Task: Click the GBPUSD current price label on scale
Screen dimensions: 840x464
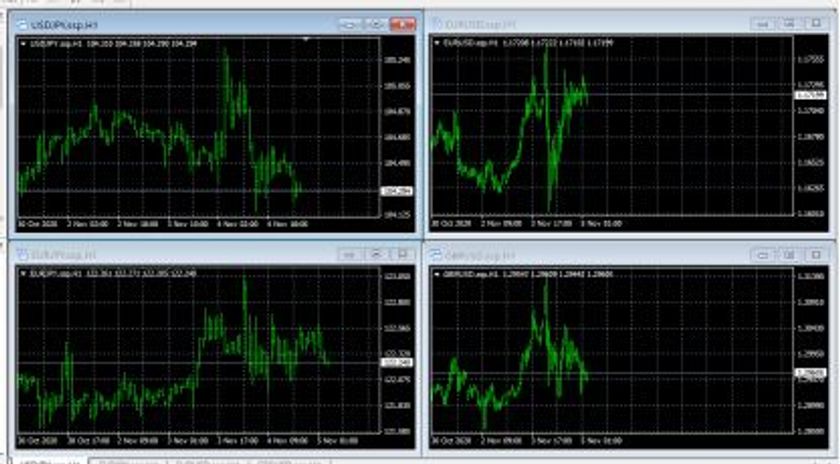Action: tap(810, 372)
